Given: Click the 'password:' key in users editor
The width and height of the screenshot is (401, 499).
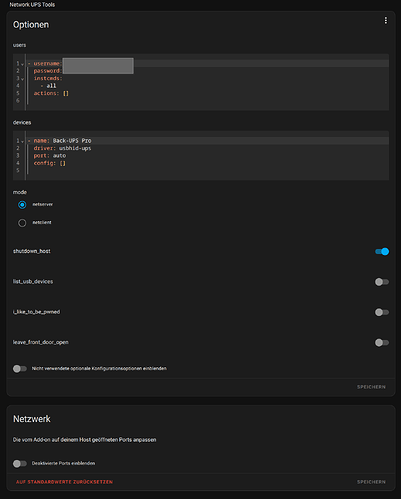Looking at the screenshot, I should [x=47, y=71].
